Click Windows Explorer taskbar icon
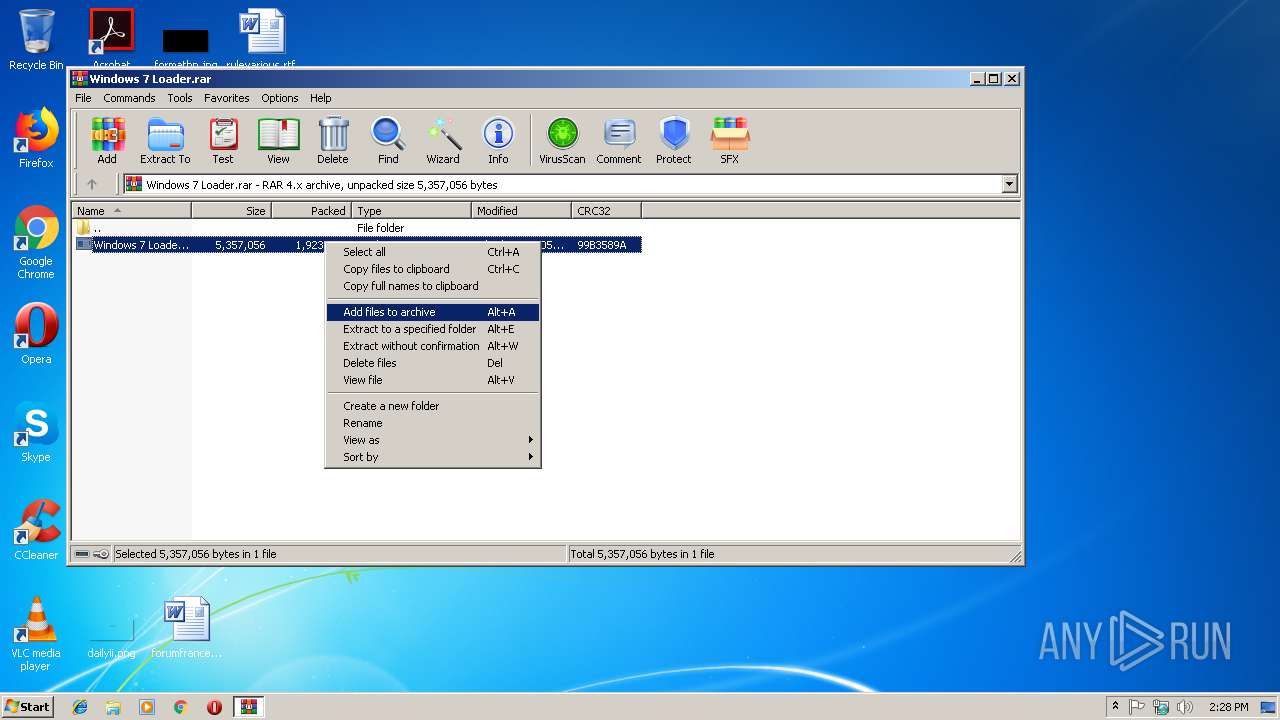Screen dimensions: 1280x720 click(113, 707)
